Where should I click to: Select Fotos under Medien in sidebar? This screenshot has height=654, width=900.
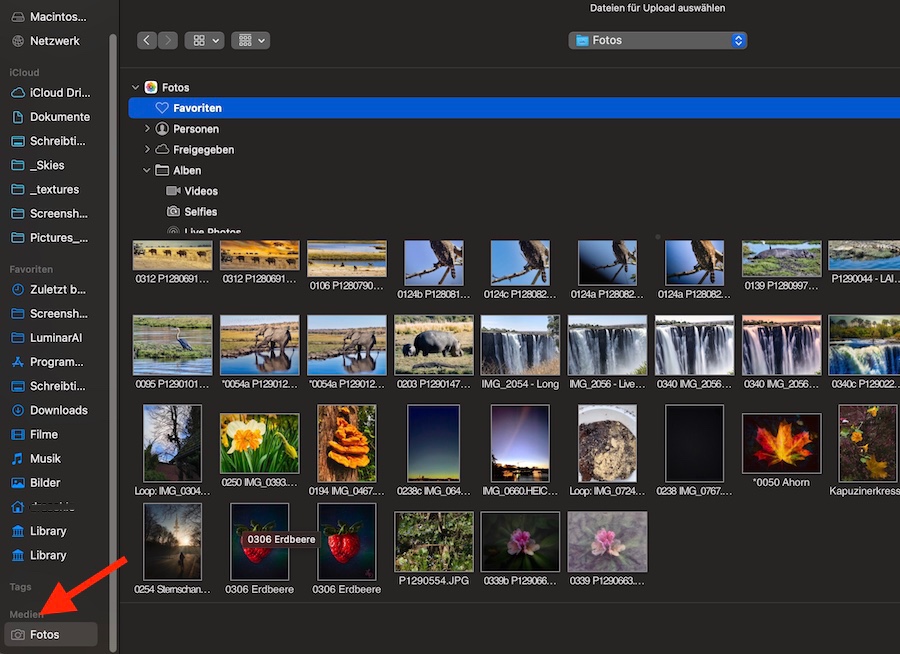[45, 634]
